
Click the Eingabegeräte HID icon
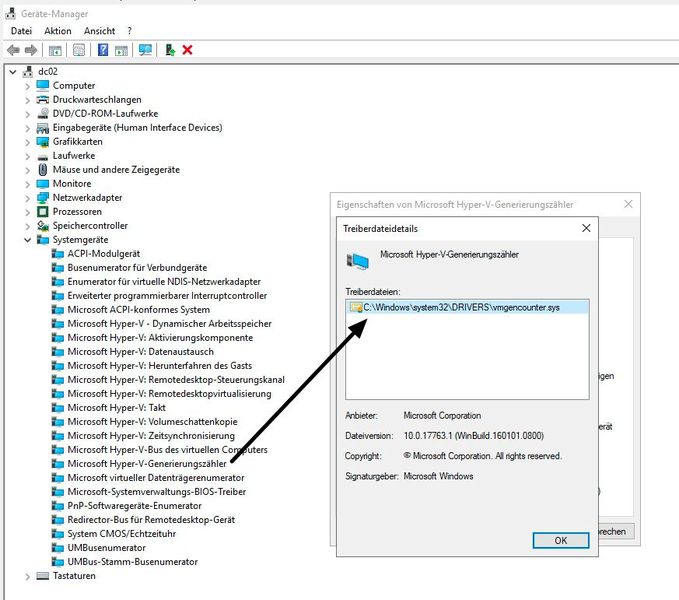click(x=42, y=128)
